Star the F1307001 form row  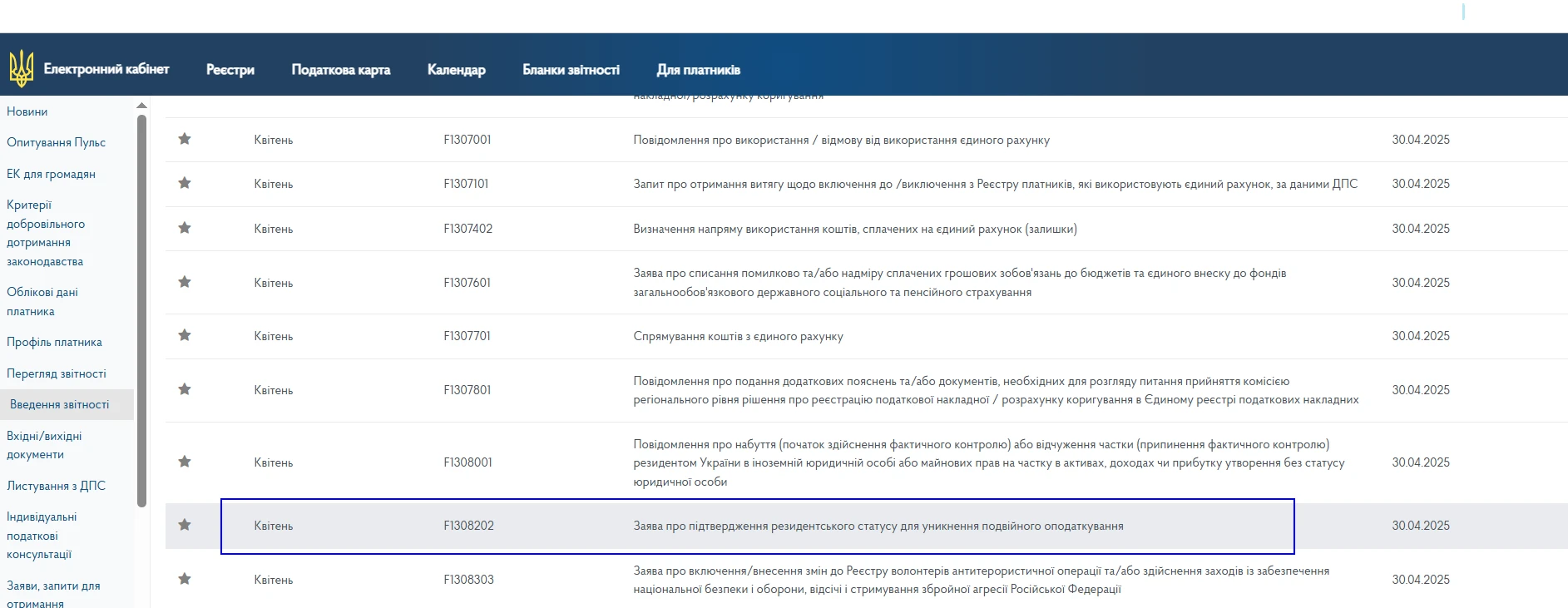coord(185,139)
